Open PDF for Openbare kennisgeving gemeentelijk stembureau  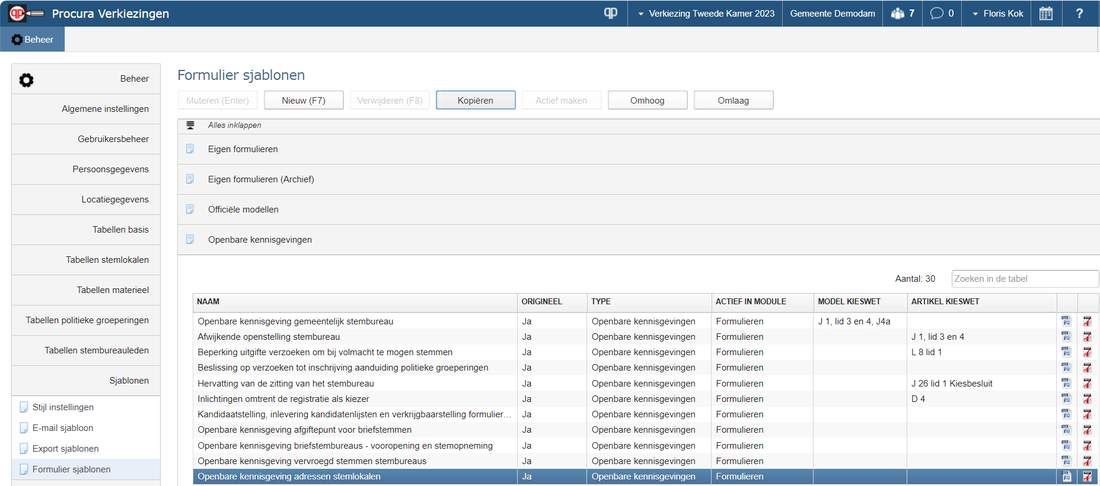pyautogui.click(x=1087, y=321)
